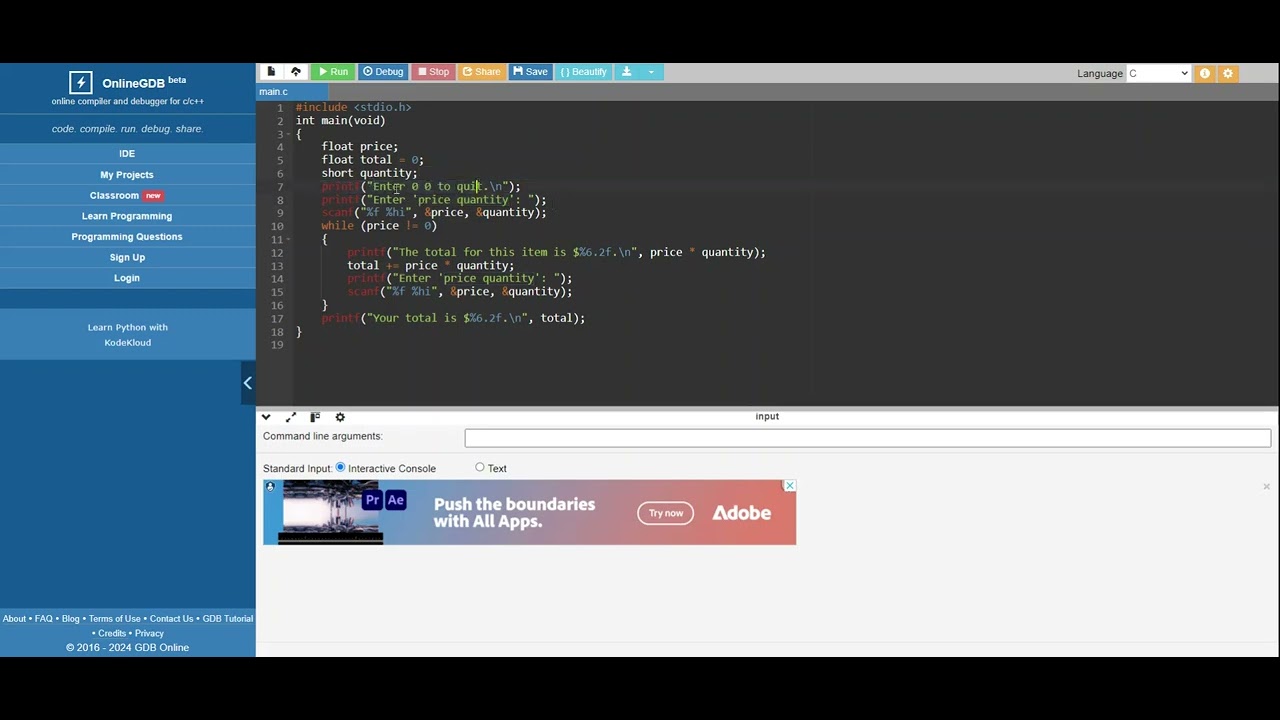Image resolution: width=1280 pixels, height=720 pixels.
Task: Click line number 19 in gutter
Action: (x=277, y=345)
